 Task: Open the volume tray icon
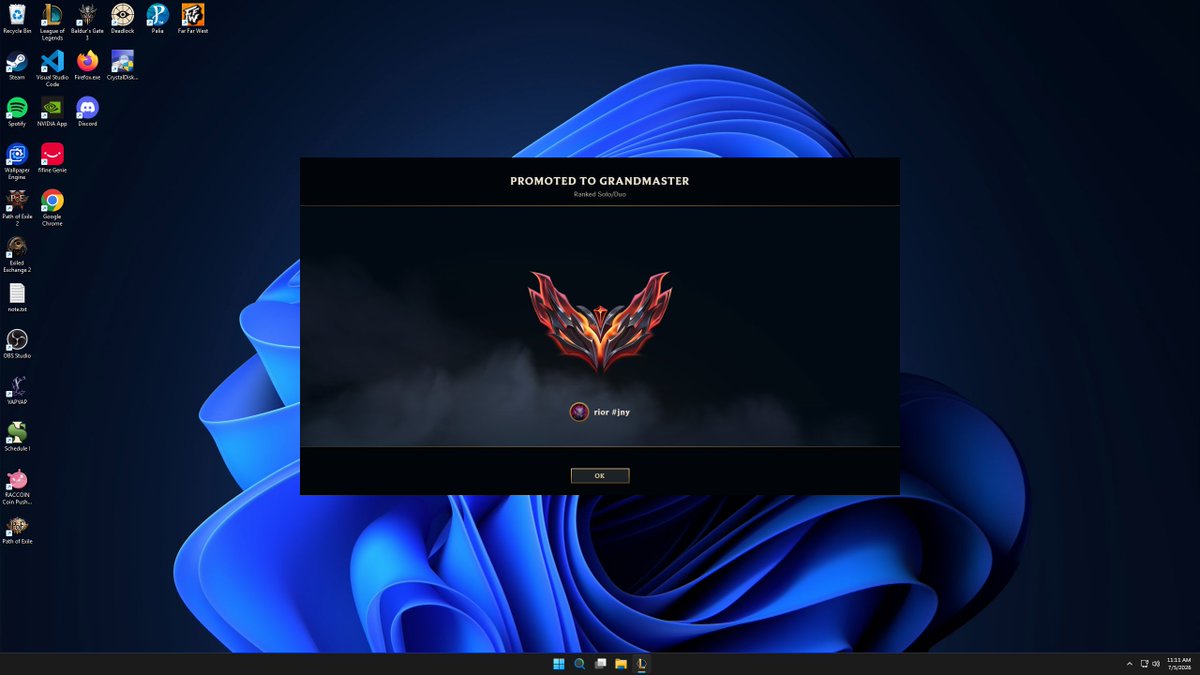click(1157, 664)
